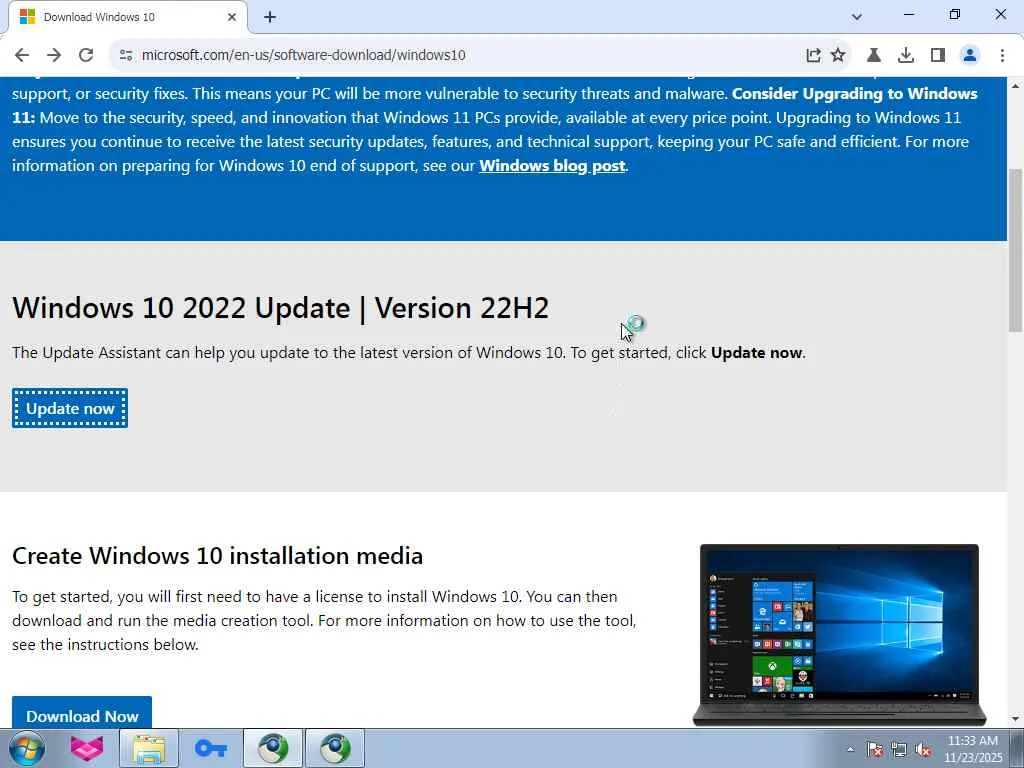Open the downloads tray icon
This screenshot has width=1024, height=768.
click(906, 55)
